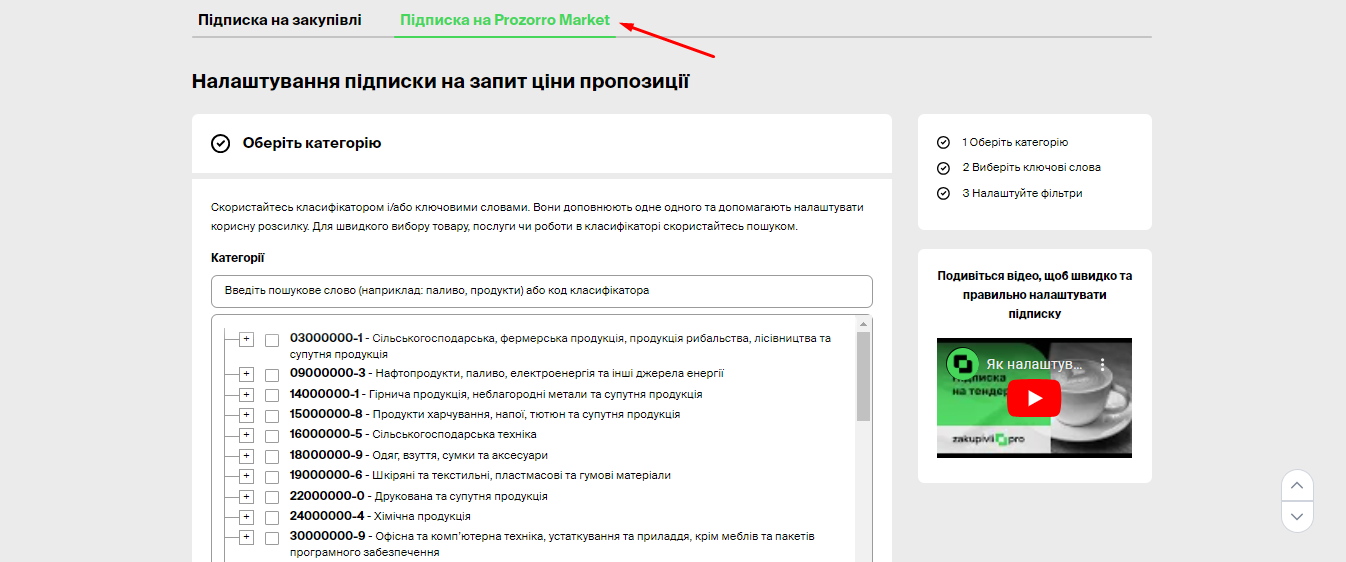The height and width of the screenshot is (562, 1346).
Task: Click checkmark icon beside 'Оберіть категорію' heading
Action: pyautogui.click(x=221, y=144)
